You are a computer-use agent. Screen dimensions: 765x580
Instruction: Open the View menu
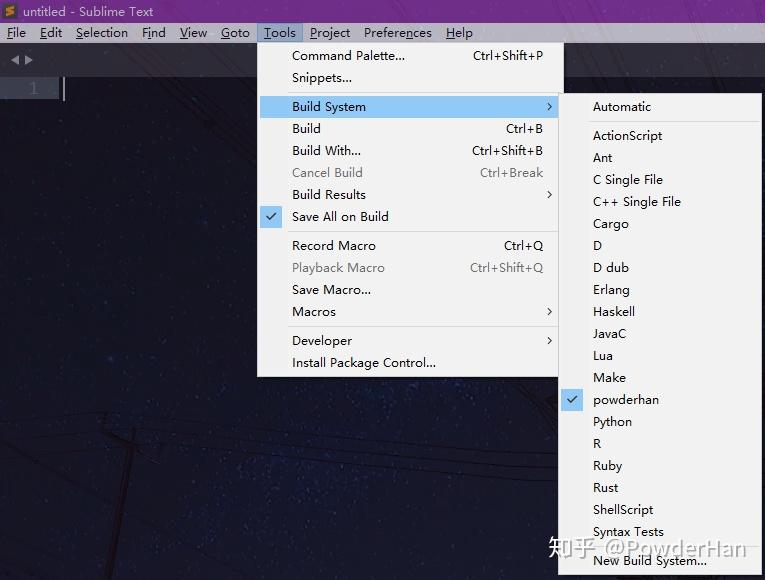pyautogui.click(x=193, y=33)
